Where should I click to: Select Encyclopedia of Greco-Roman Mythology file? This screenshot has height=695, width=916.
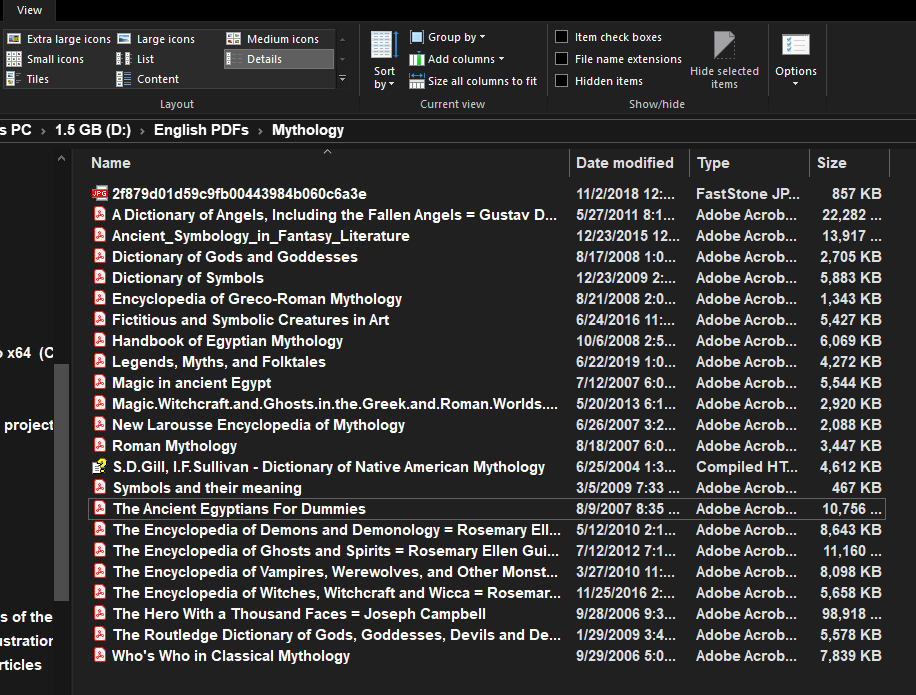tap(487, 298)
